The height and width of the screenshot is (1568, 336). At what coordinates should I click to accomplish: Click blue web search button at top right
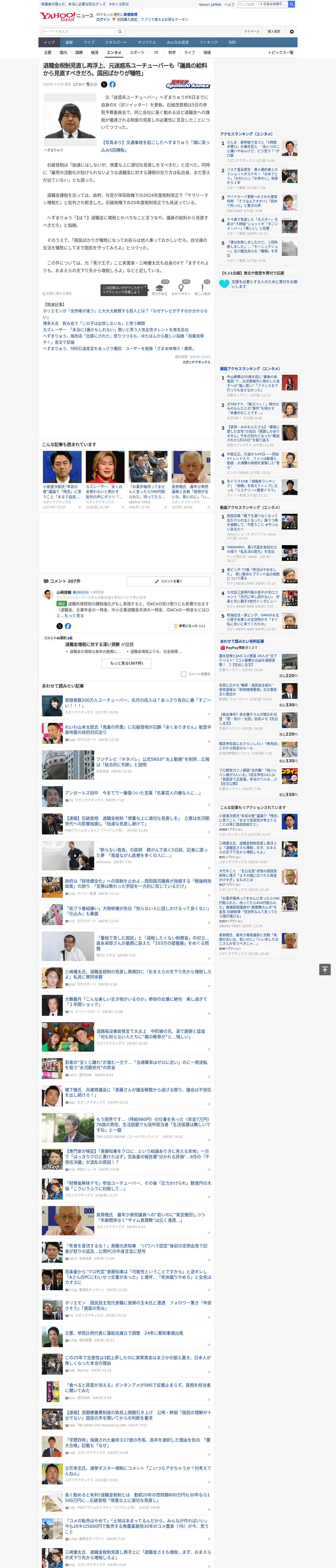292,4
